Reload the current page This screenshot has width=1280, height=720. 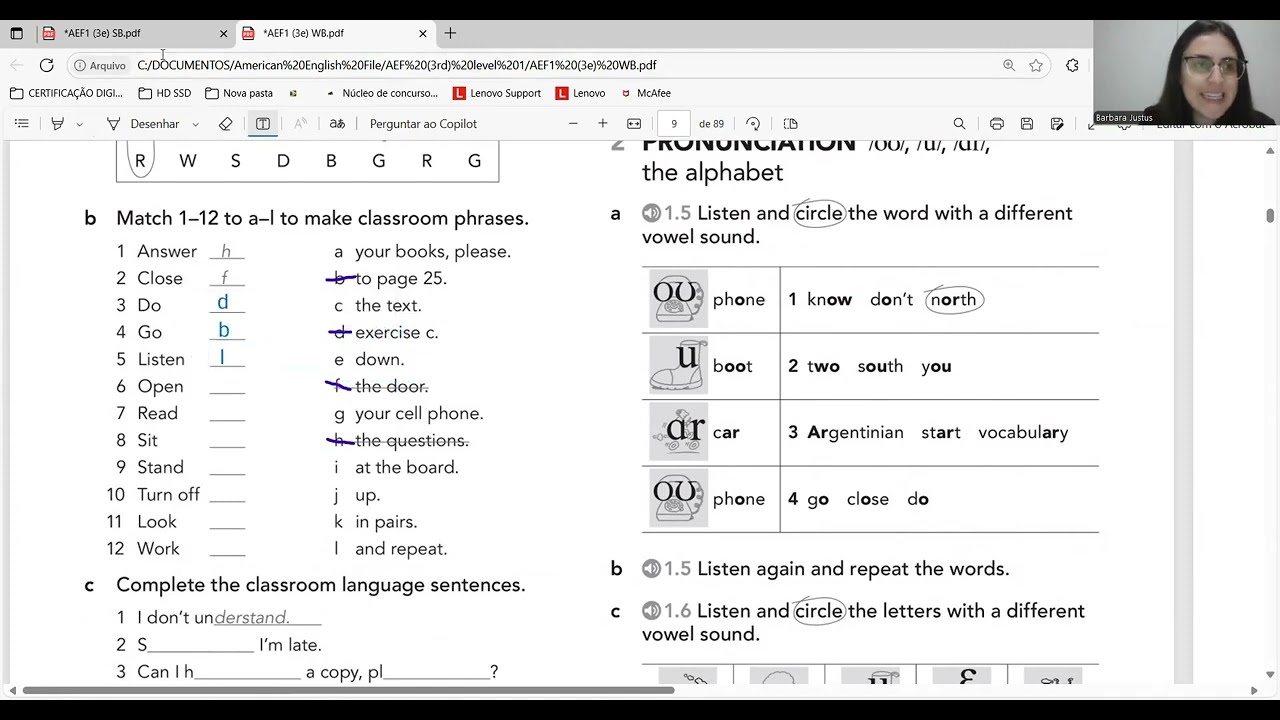[46, 65]
